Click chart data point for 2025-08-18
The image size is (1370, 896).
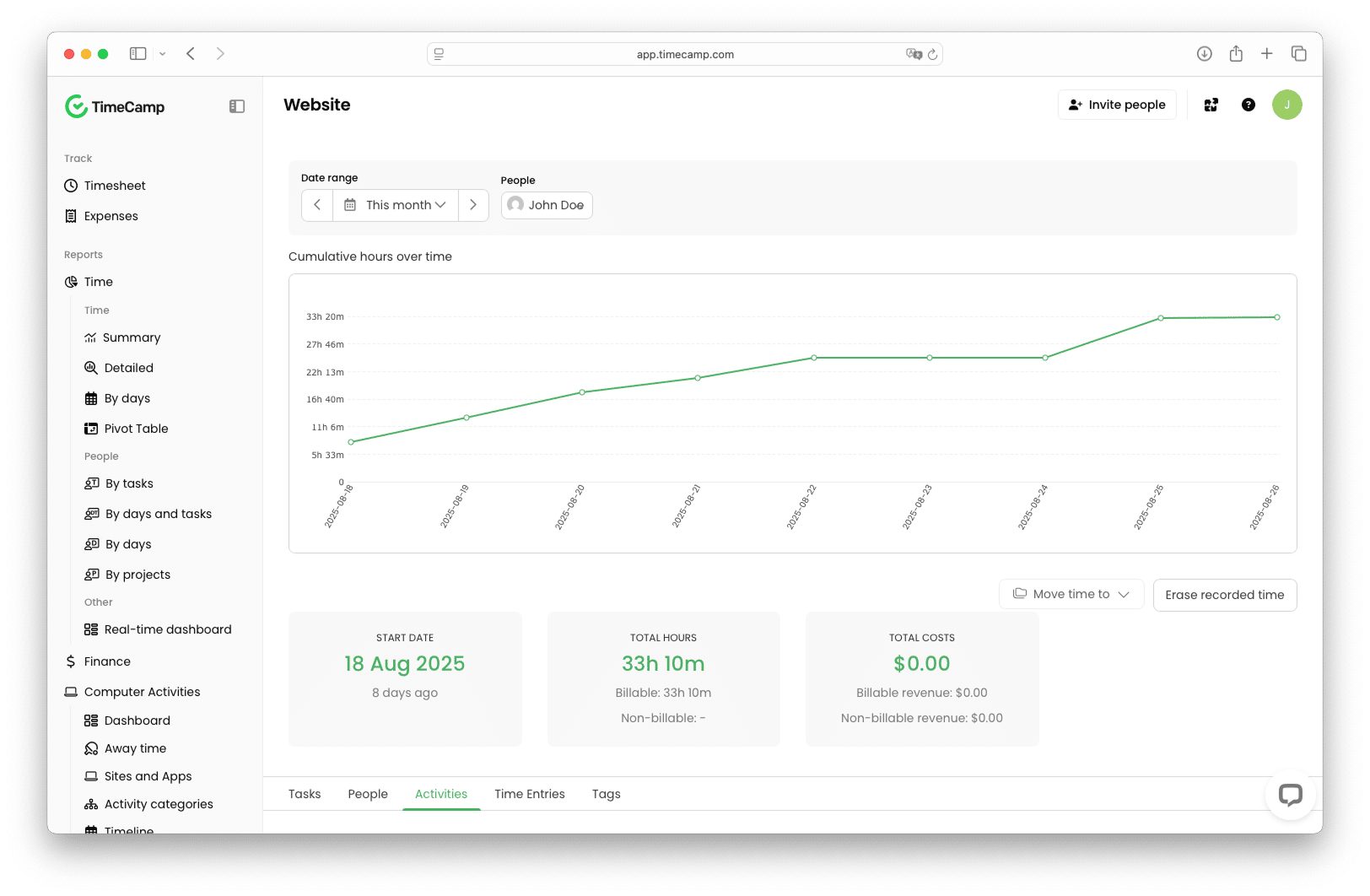click(x=351, y=442)
